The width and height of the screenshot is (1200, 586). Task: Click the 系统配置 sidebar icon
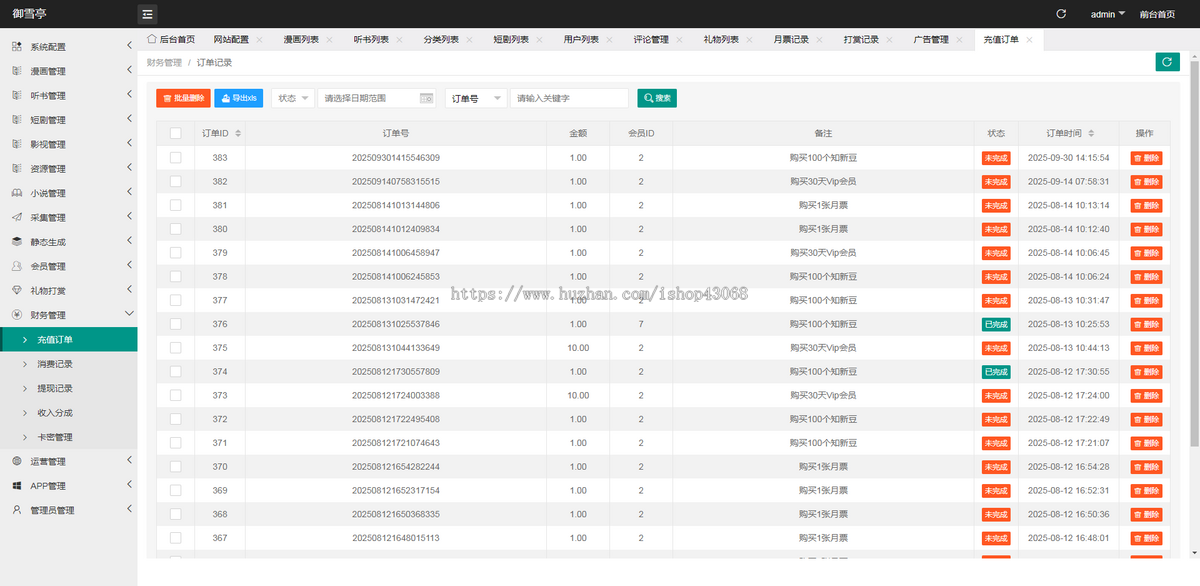coord(17,47)
